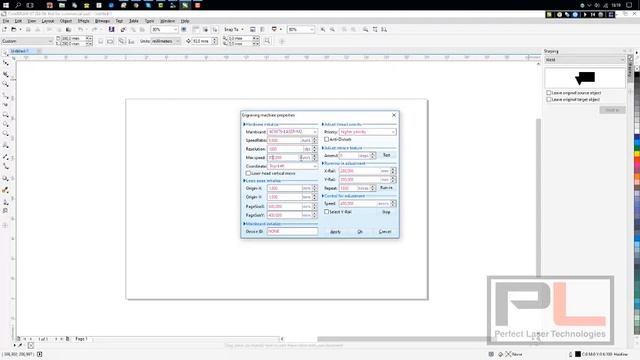The width and height of the screenshot is (640, 360).
Task: Click the Run in button
Action: [x=386, y=188]
